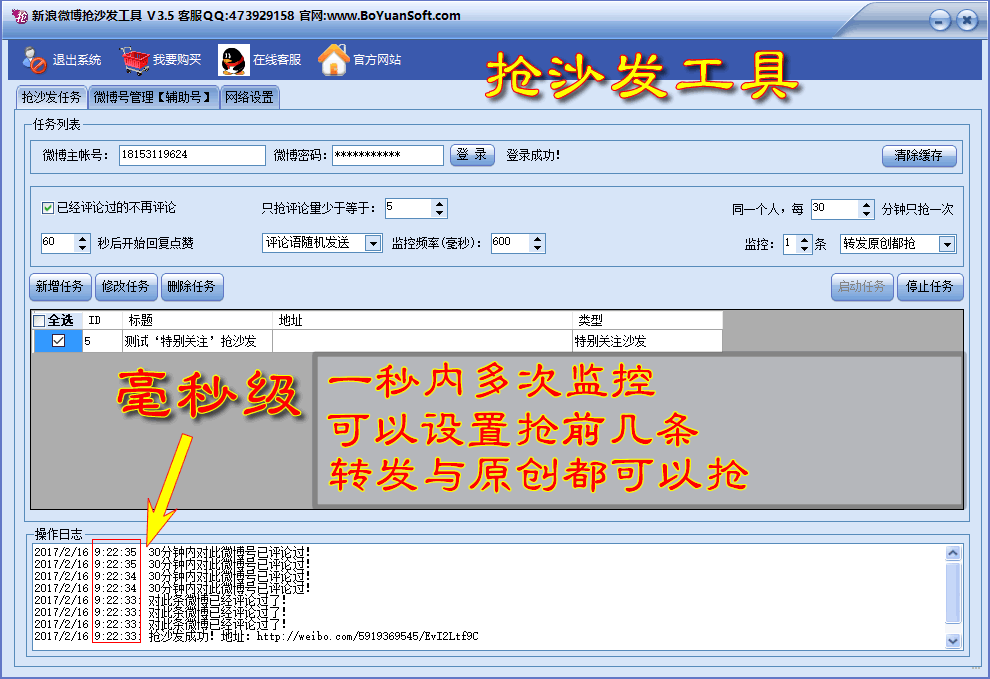
Task: Click the 停止任务 button
Action: [930, 287]
